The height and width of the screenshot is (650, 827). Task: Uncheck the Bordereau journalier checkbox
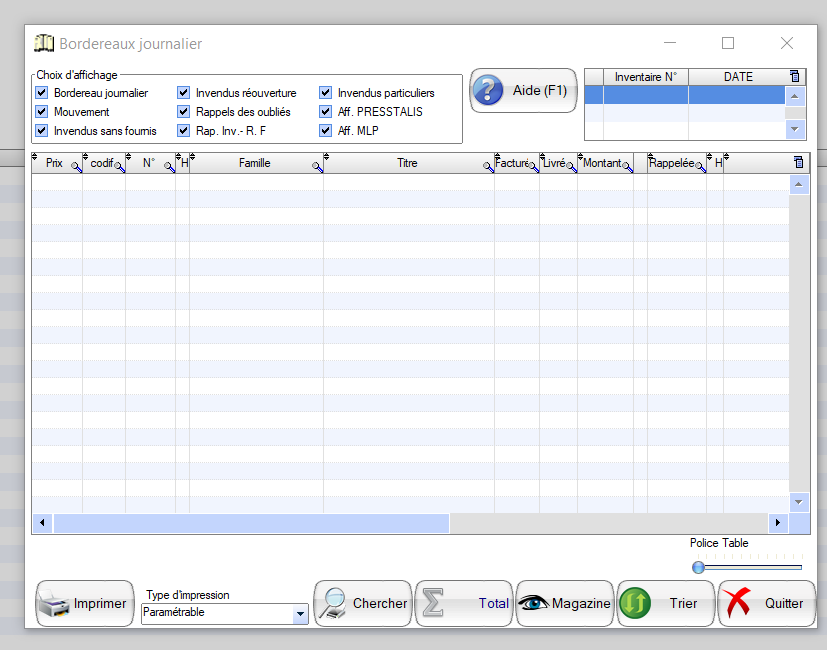(41, 93)
